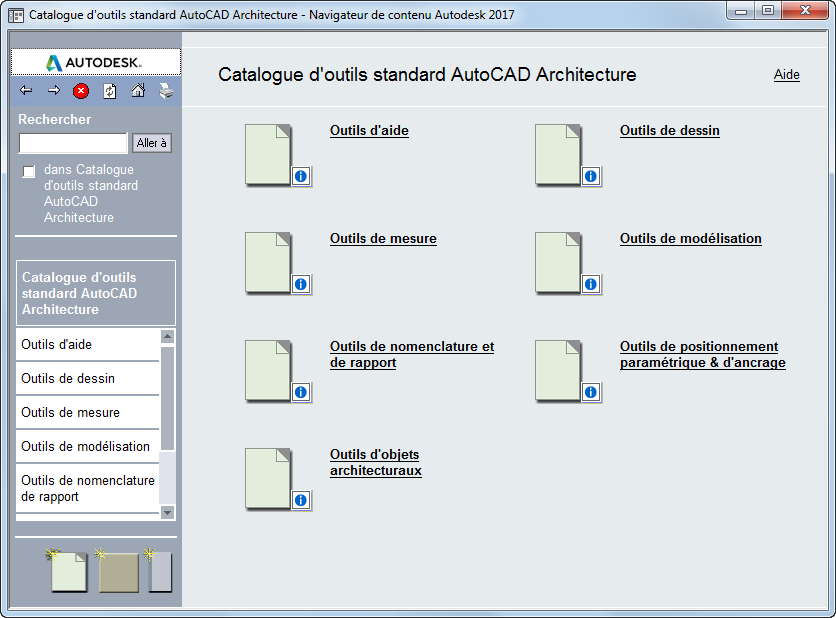Viewport: 836px width, 618px height.
Task: Open the 'Outils de mesure' link
Action: (383, 238)
